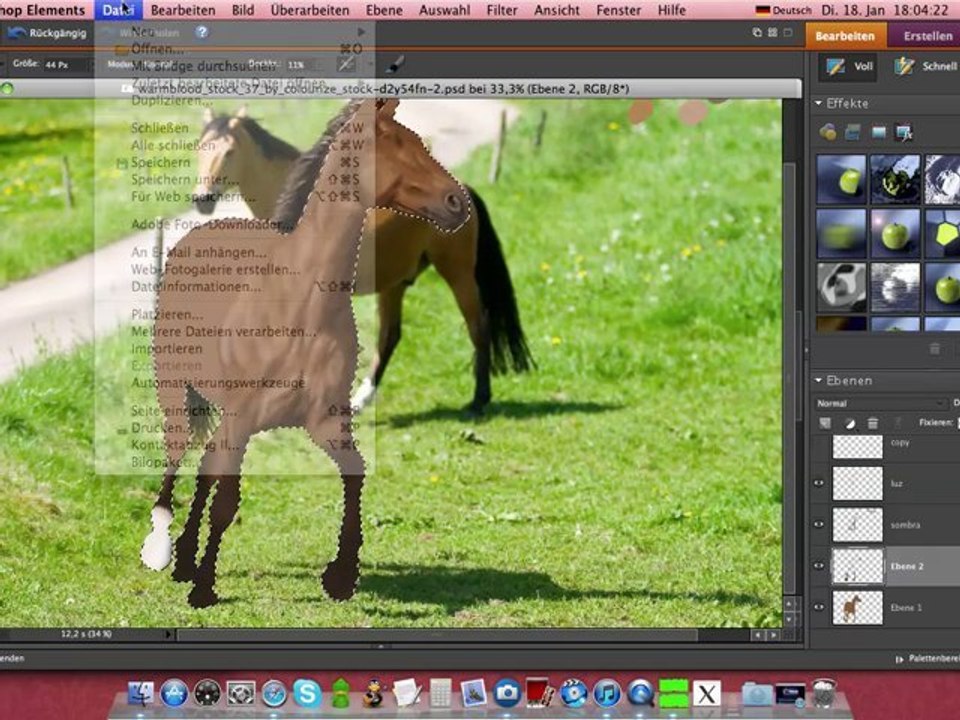960x720 pixels.
Task: Hide the sombra layer with eye icon
Action: [819, 524]
